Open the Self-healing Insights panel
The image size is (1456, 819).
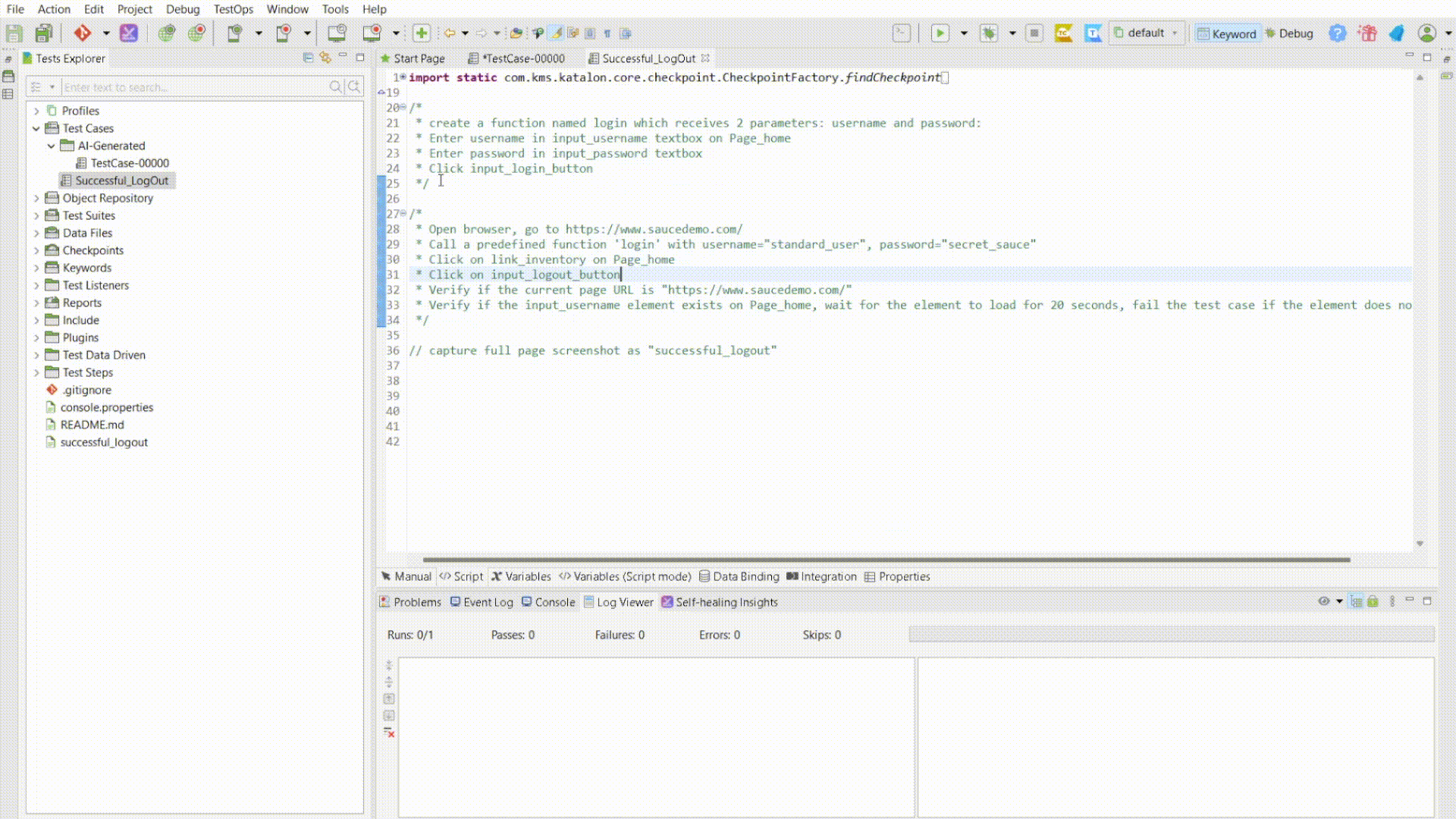tap(726, 601)
